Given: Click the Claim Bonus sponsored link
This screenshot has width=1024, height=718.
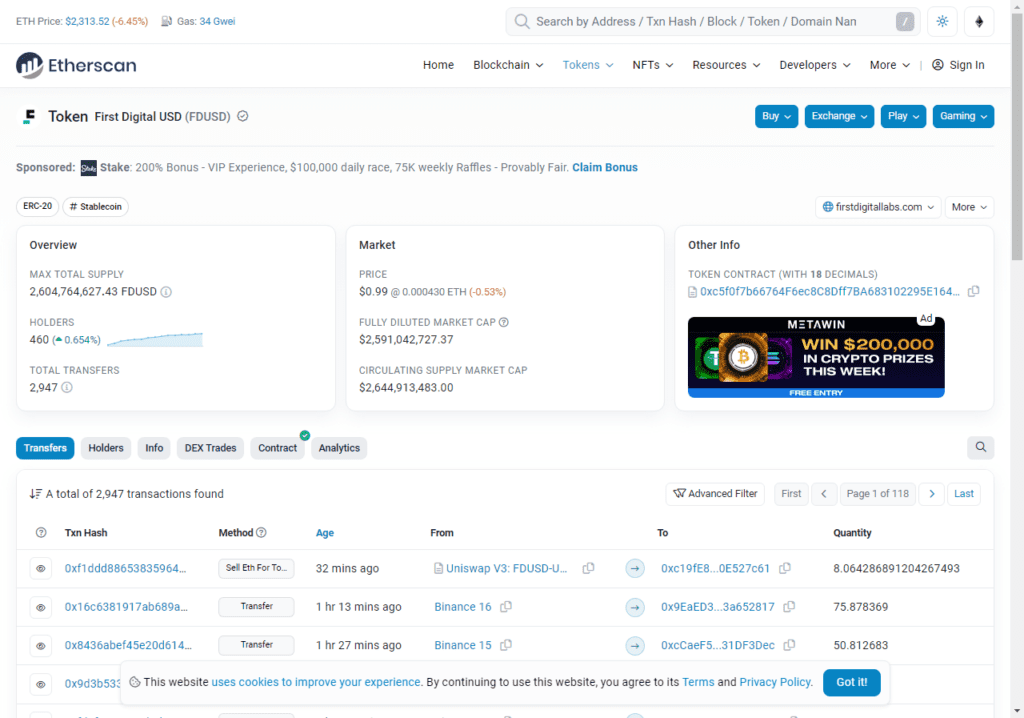Looking at the screenshot, I should pyautogui.click(x=605, y=167).
